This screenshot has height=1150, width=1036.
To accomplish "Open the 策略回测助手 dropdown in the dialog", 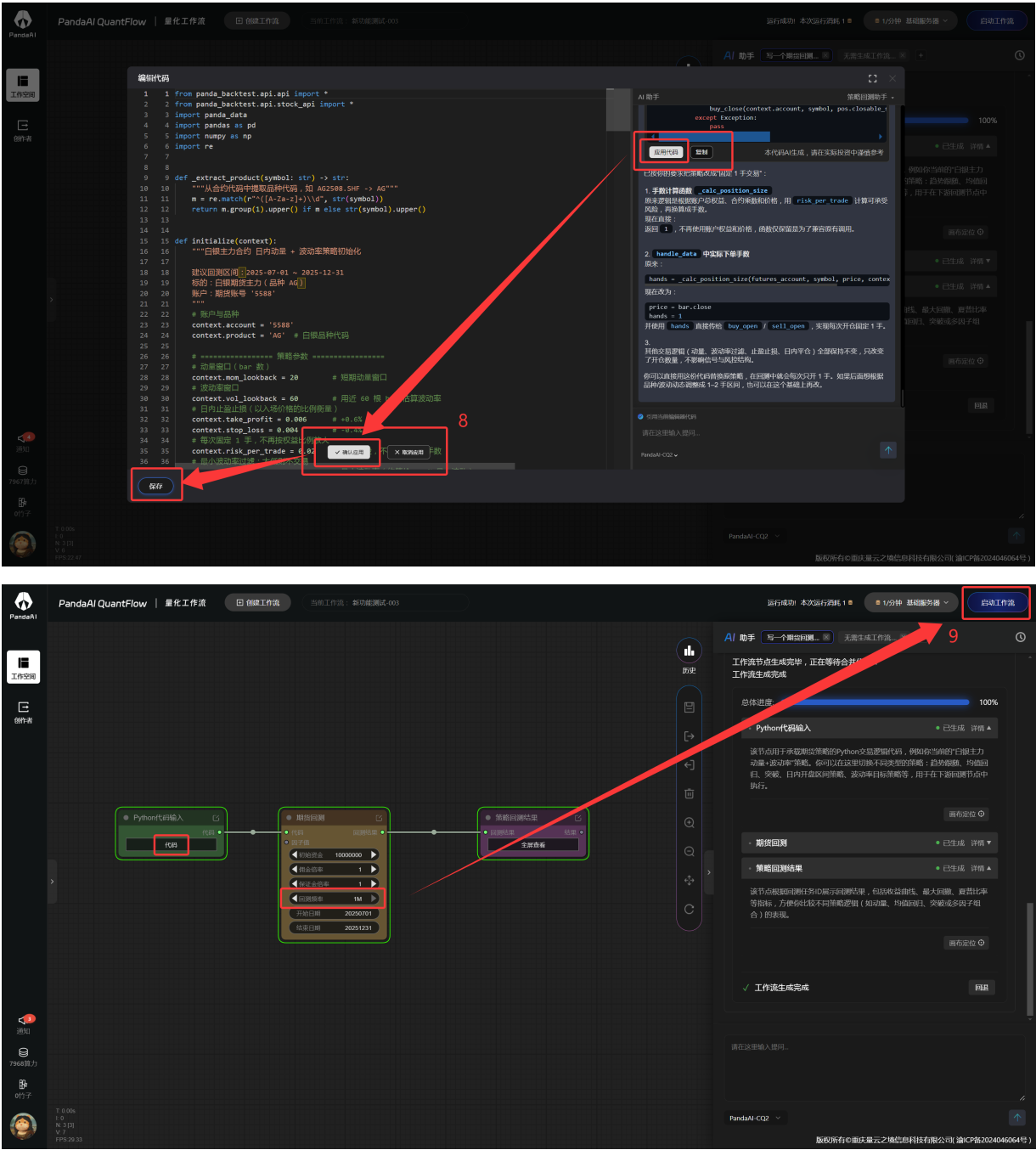I will tap(870, 97).
